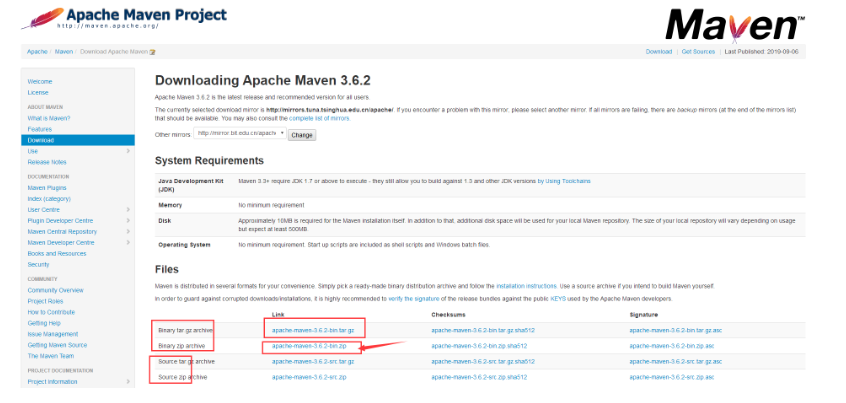Click the Apache breadcrumb link
The image size is (846, 403).
coord(37,52)
